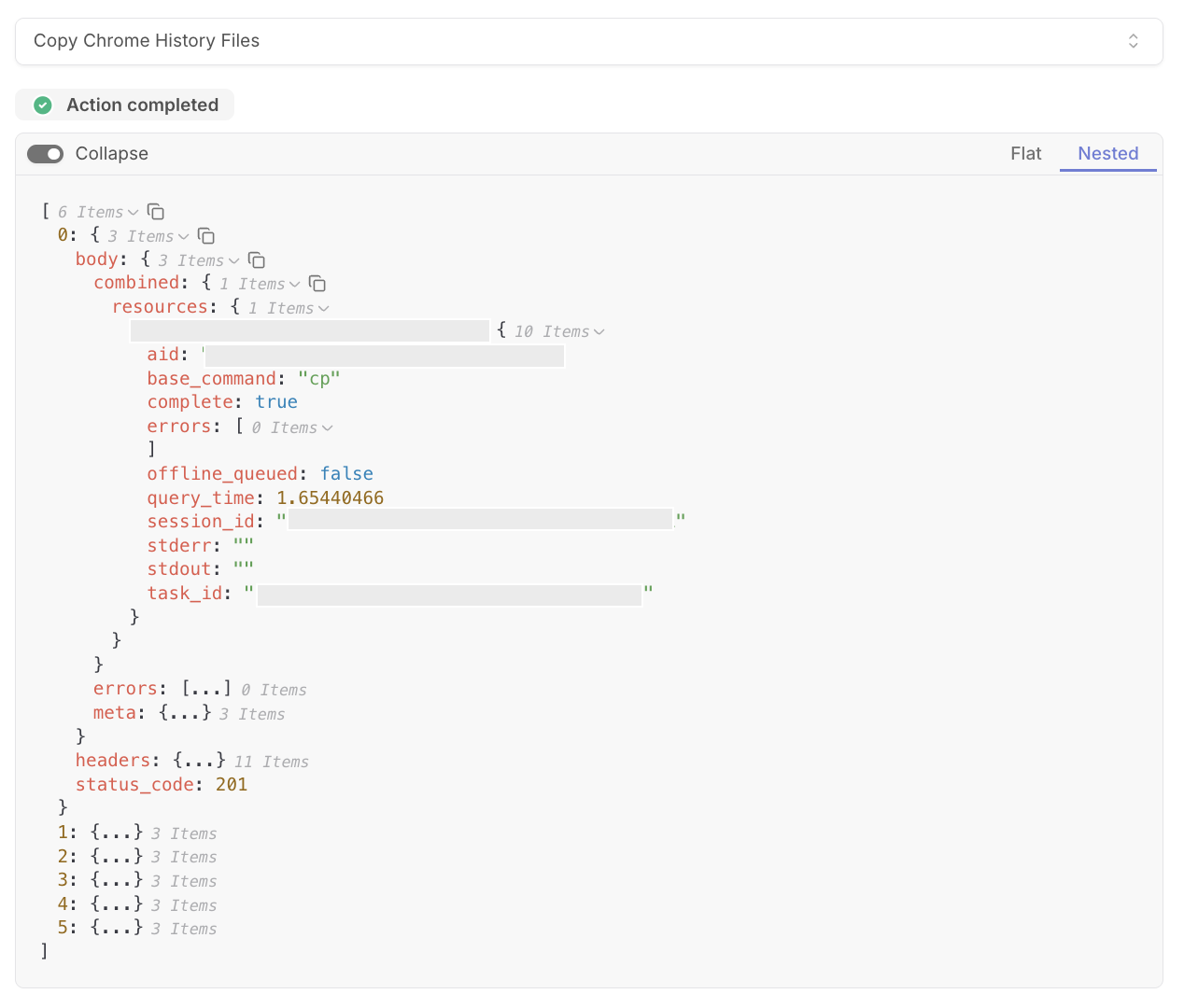Expand array item 2
The height and width of the screenshot is (1008, 1184).
coord(117,856)
